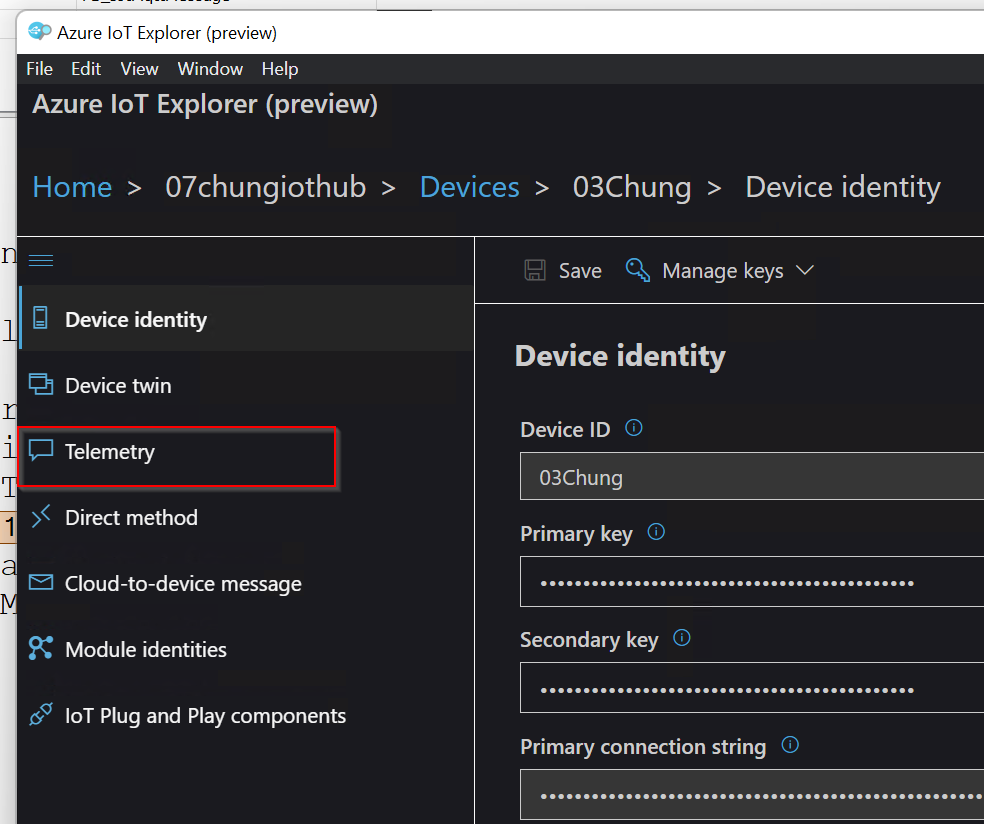Screen dimensions: 984x824
Task: Go to Devices breadcrumb link
Action: (x=469, y=187)
